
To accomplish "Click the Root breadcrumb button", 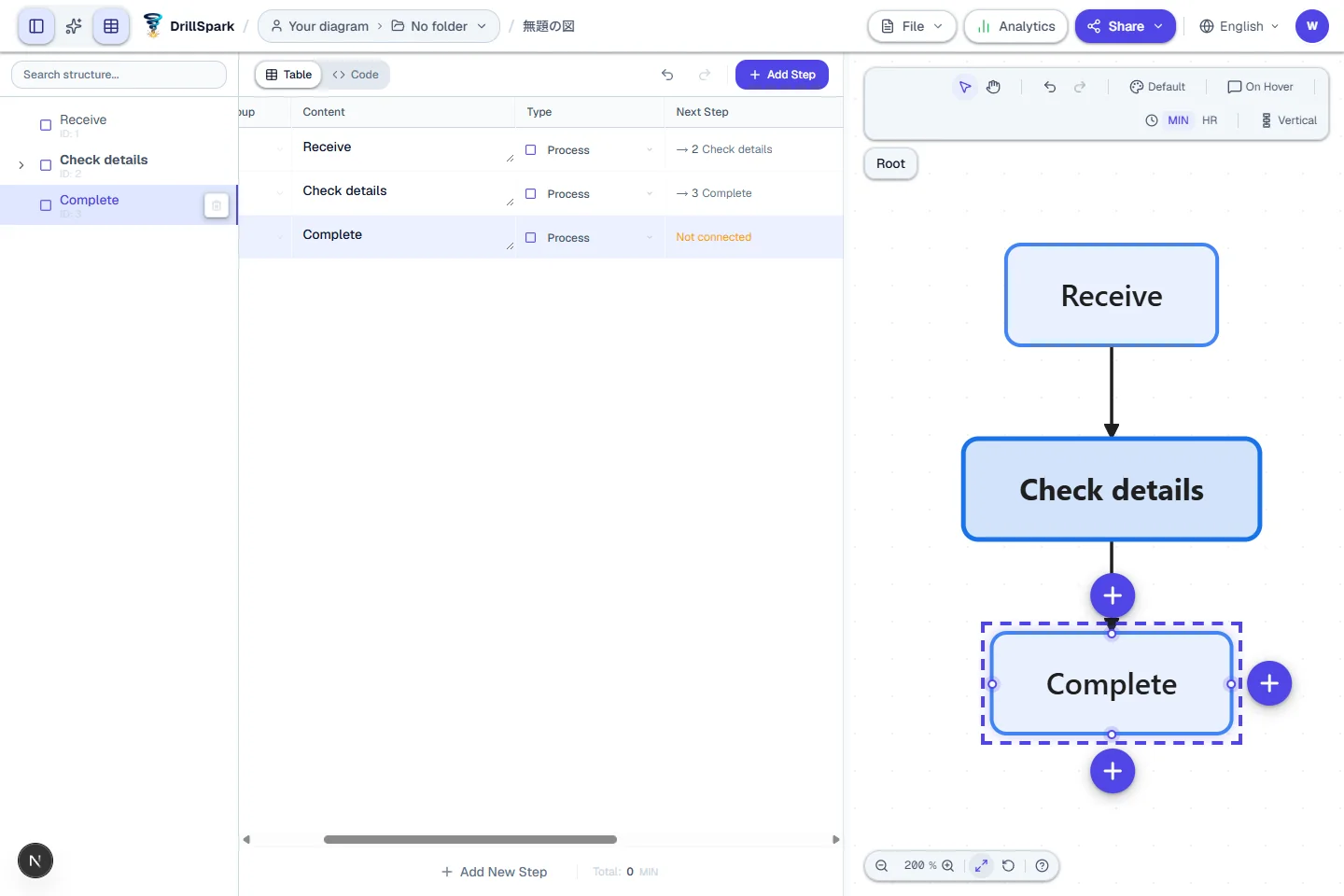I will (x=890, y=163).
